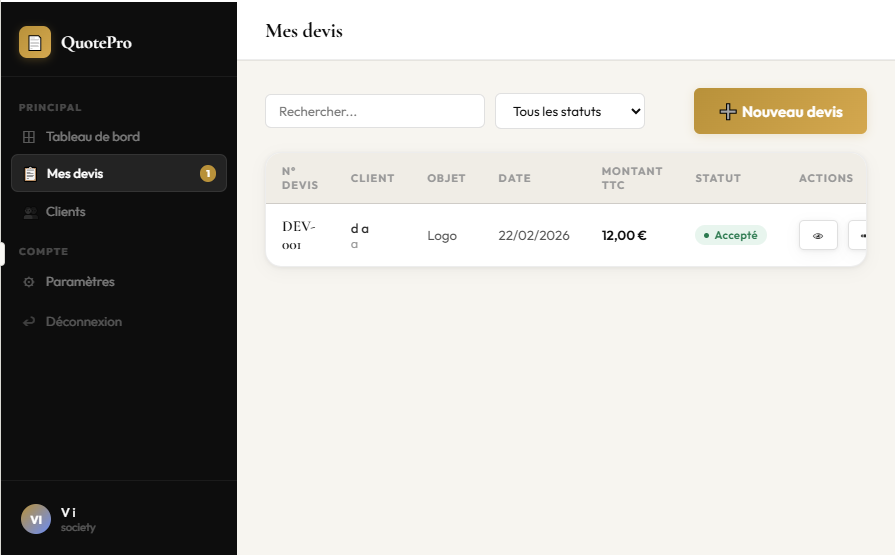Click the QuotePro logo icon
The width and height of the screenshot is (895, 555).
point(35,42)
